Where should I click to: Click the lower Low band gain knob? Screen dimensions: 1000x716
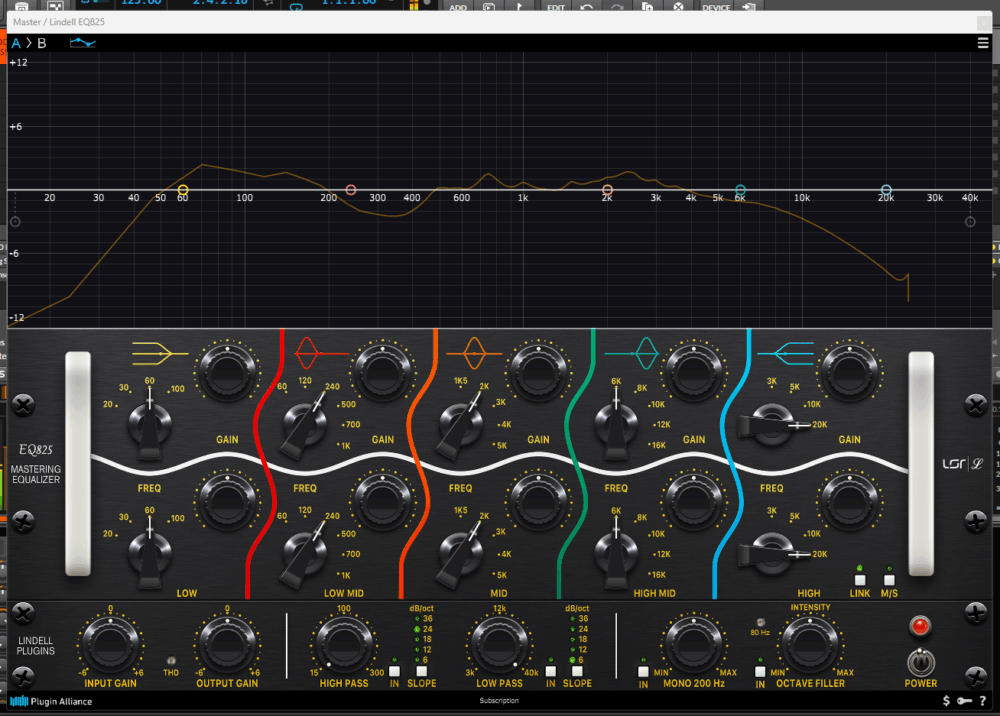click(x=227, y=502)
